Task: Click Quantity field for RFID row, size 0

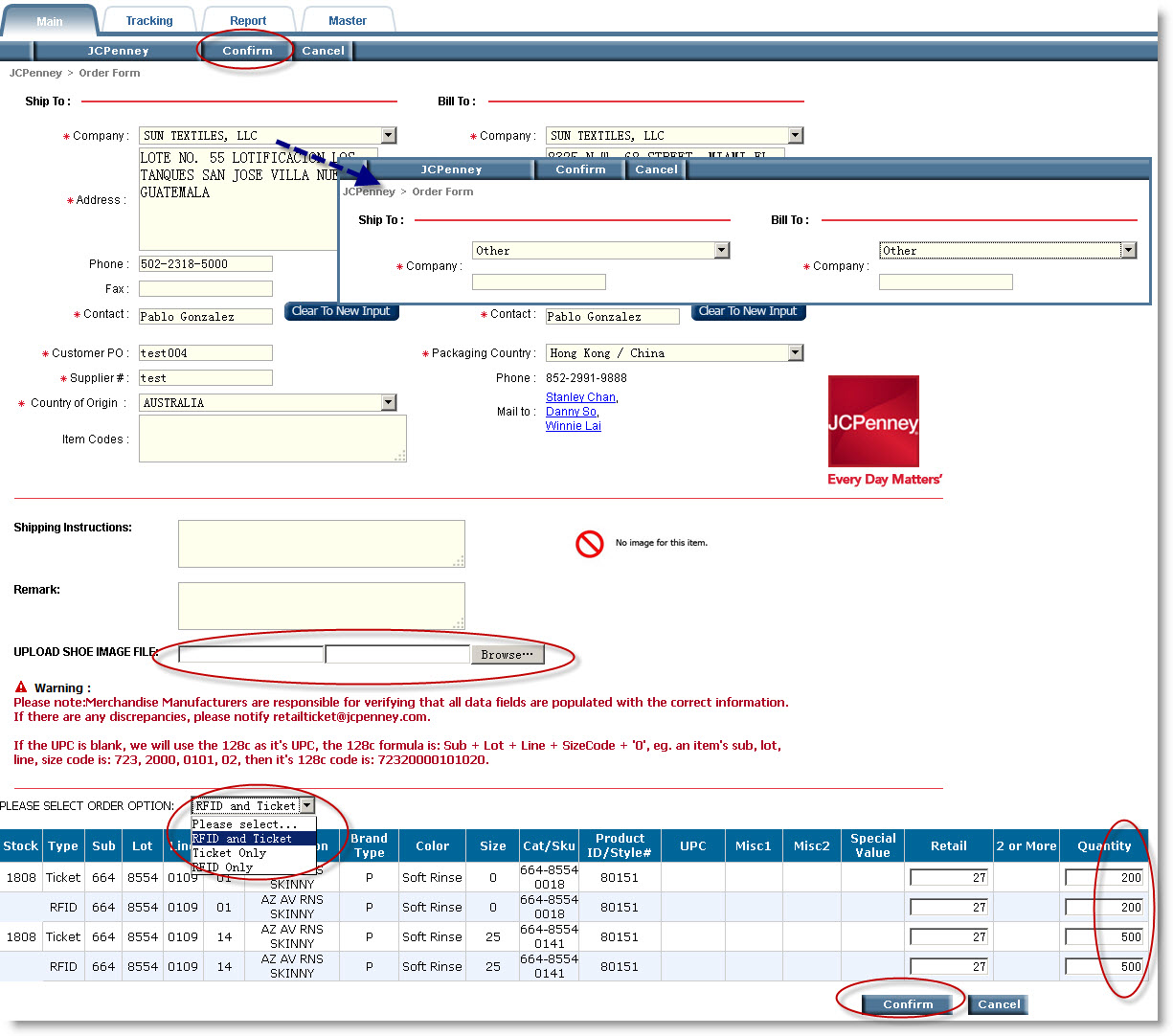Action: [x=1104, y=908]
